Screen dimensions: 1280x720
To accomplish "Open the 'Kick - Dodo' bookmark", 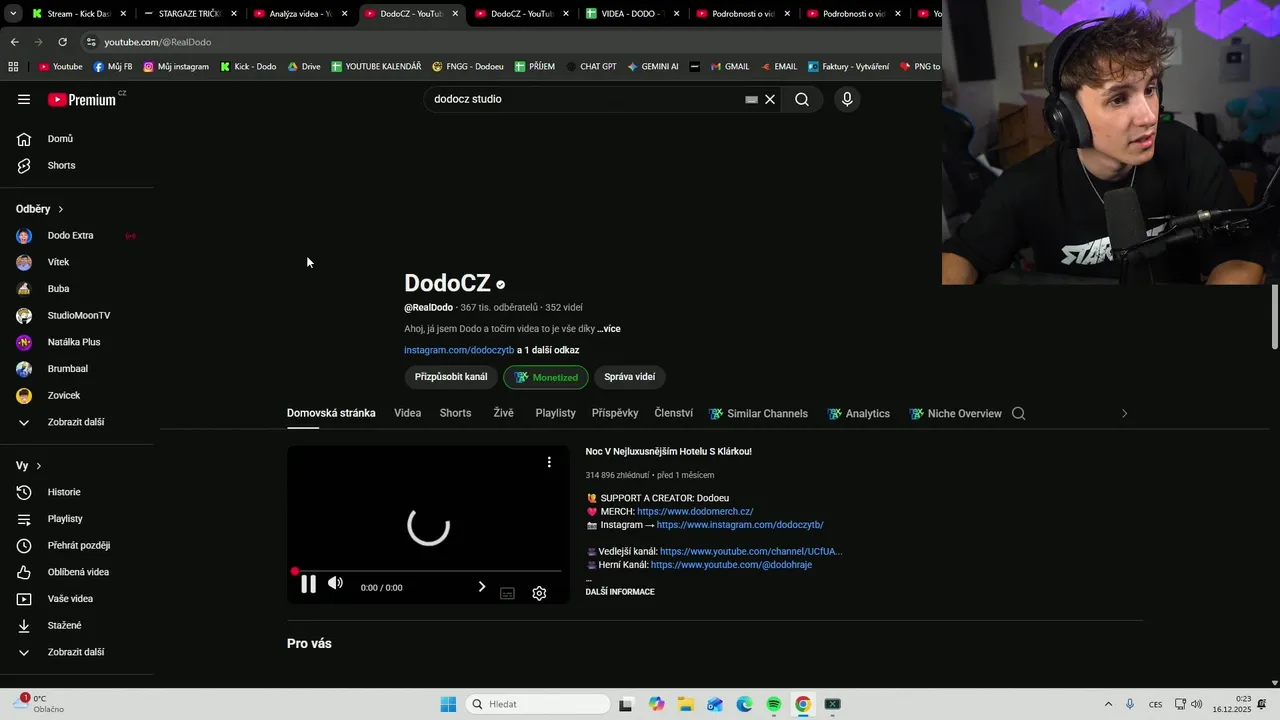I will [247, 67].
